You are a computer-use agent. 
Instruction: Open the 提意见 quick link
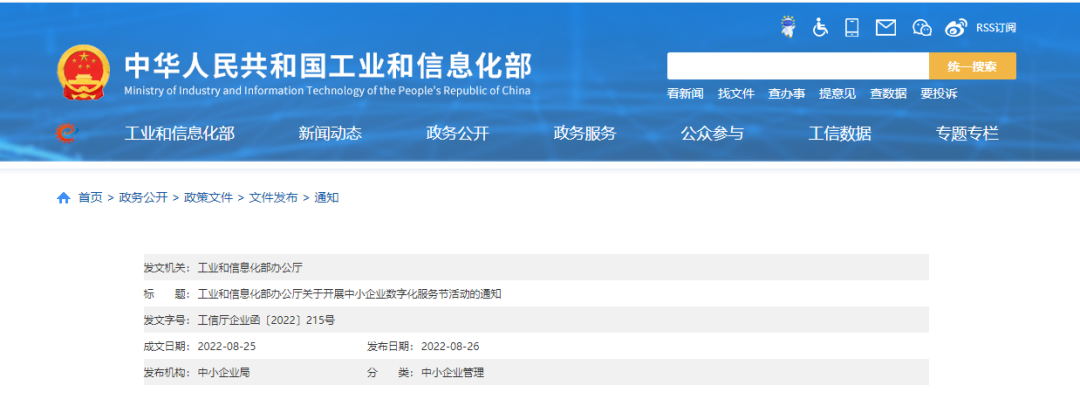tap(838, 94)
